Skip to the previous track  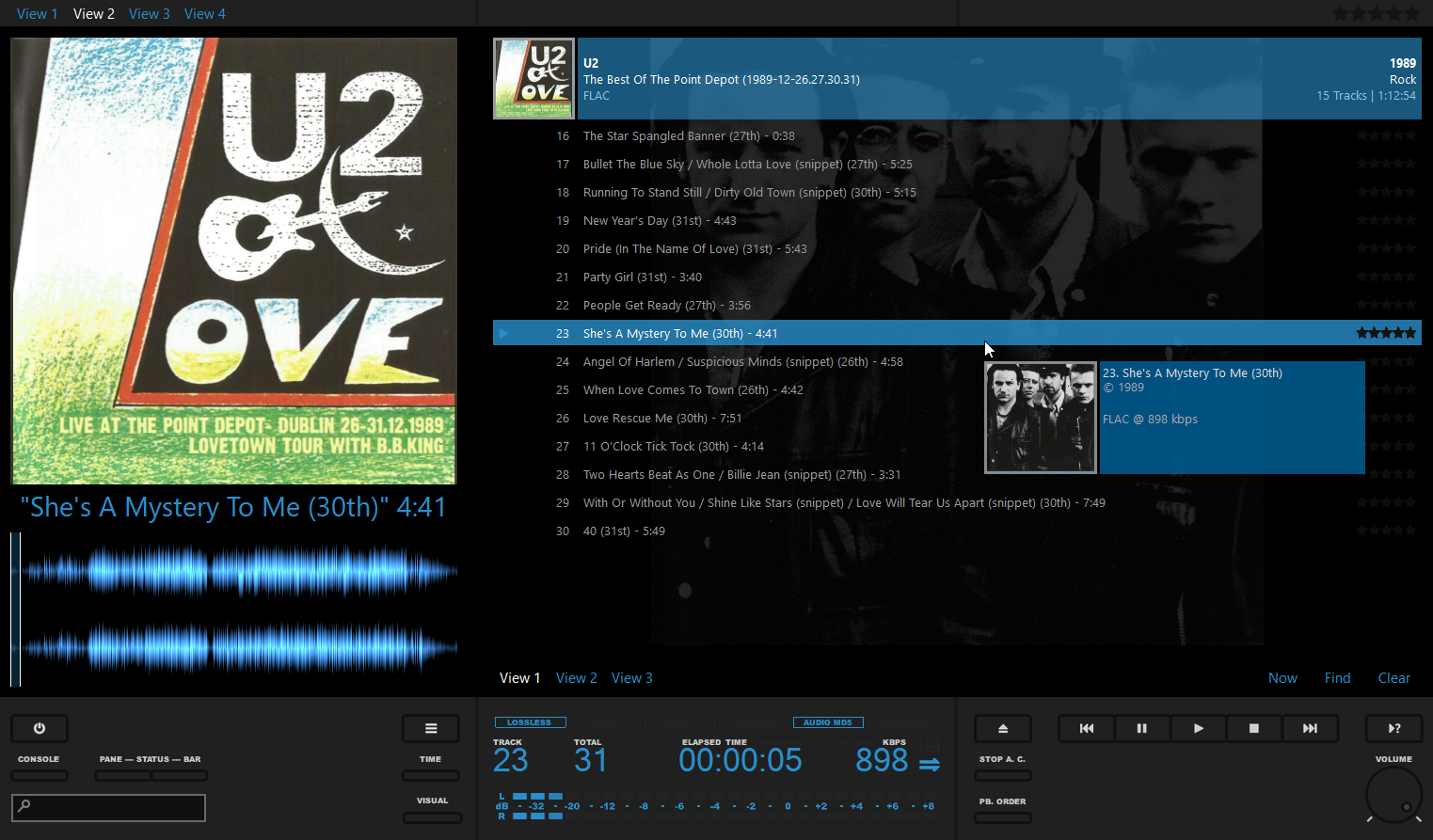(x=1087, y=728)
